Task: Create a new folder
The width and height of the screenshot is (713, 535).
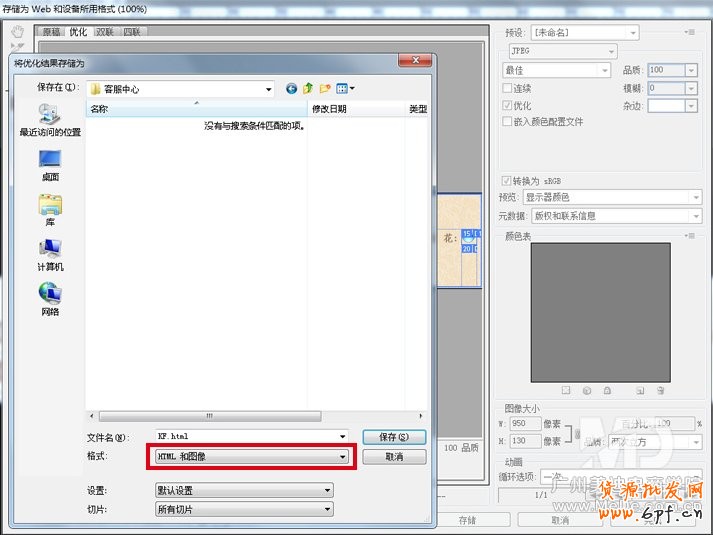Action: (325, 89)
